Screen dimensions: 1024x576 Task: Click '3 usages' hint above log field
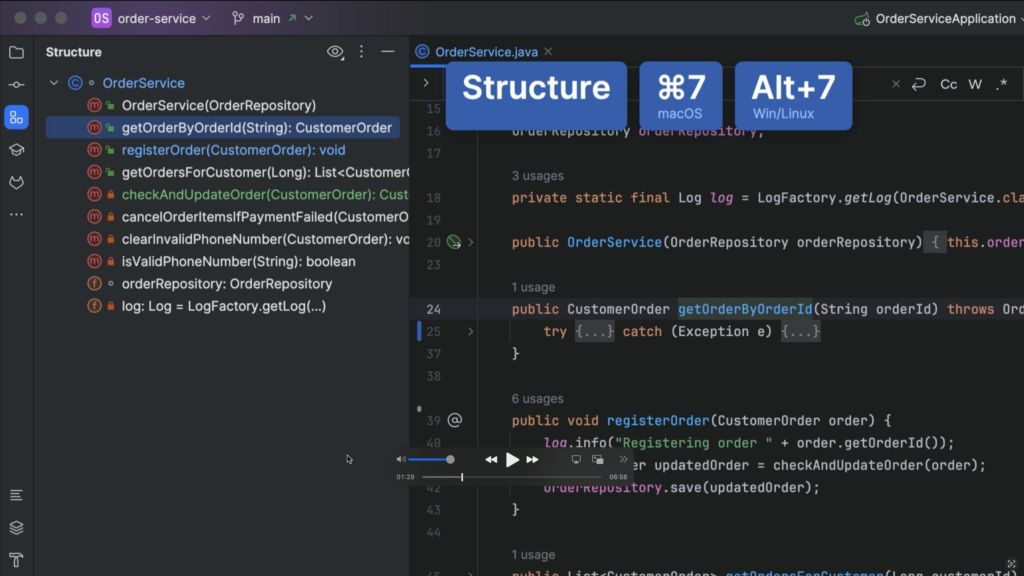tap(537, 176)
